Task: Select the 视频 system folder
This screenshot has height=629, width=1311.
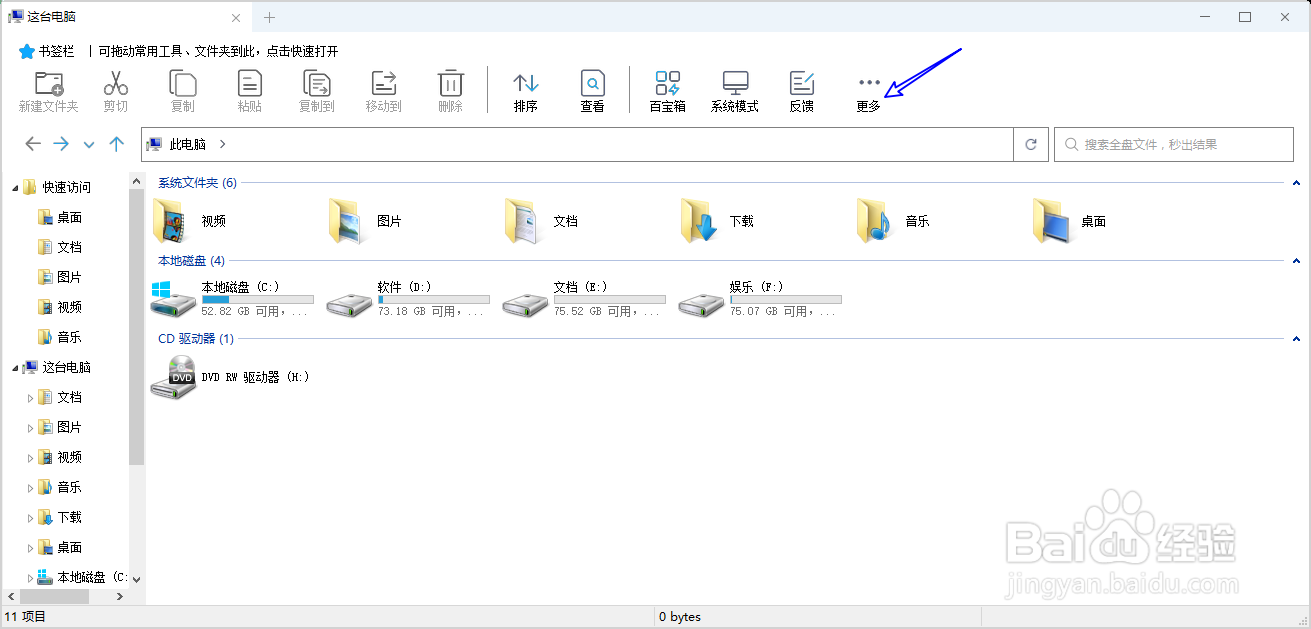Action: (x=190, y=221)
